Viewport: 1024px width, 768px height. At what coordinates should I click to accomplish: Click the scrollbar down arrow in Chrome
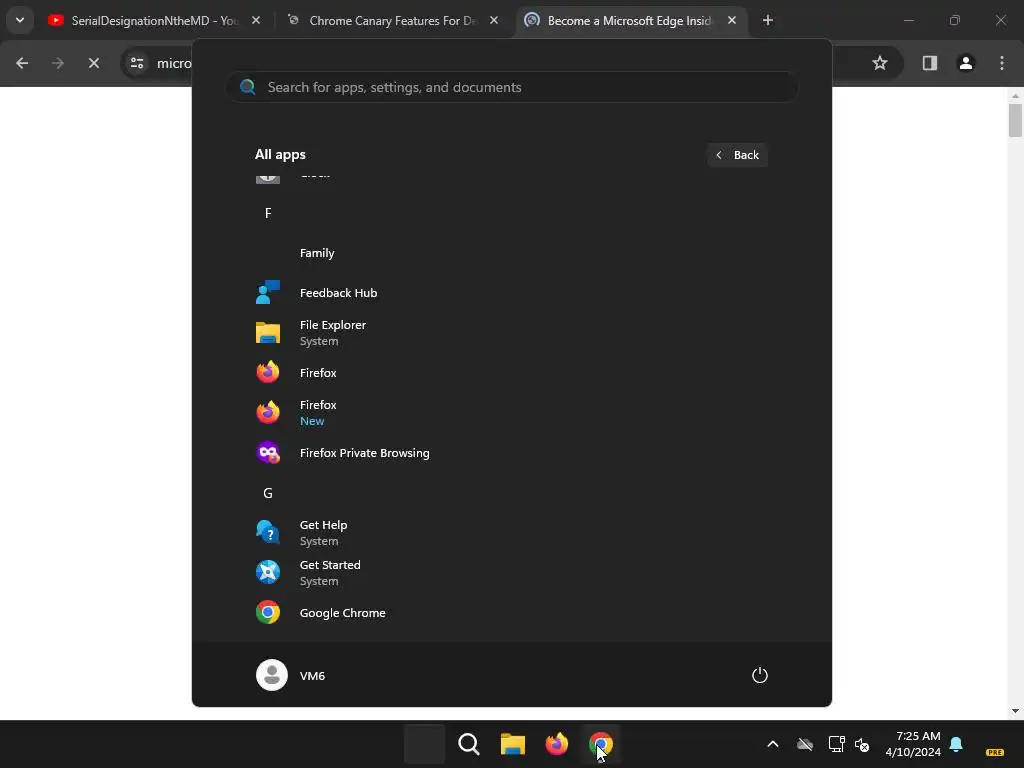click(x=1015, y=711)
